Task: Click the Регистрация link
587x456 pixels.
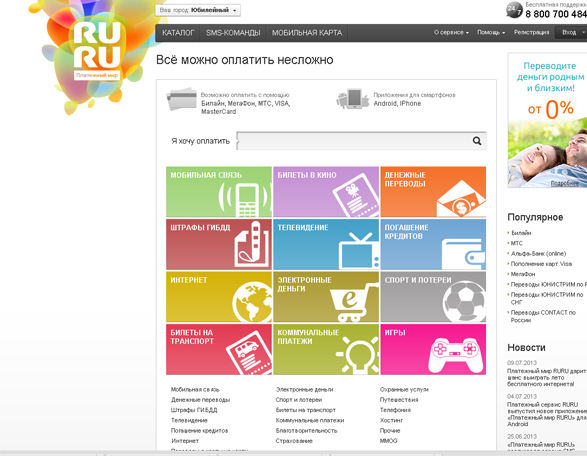Action: click(x=531, y=33)
